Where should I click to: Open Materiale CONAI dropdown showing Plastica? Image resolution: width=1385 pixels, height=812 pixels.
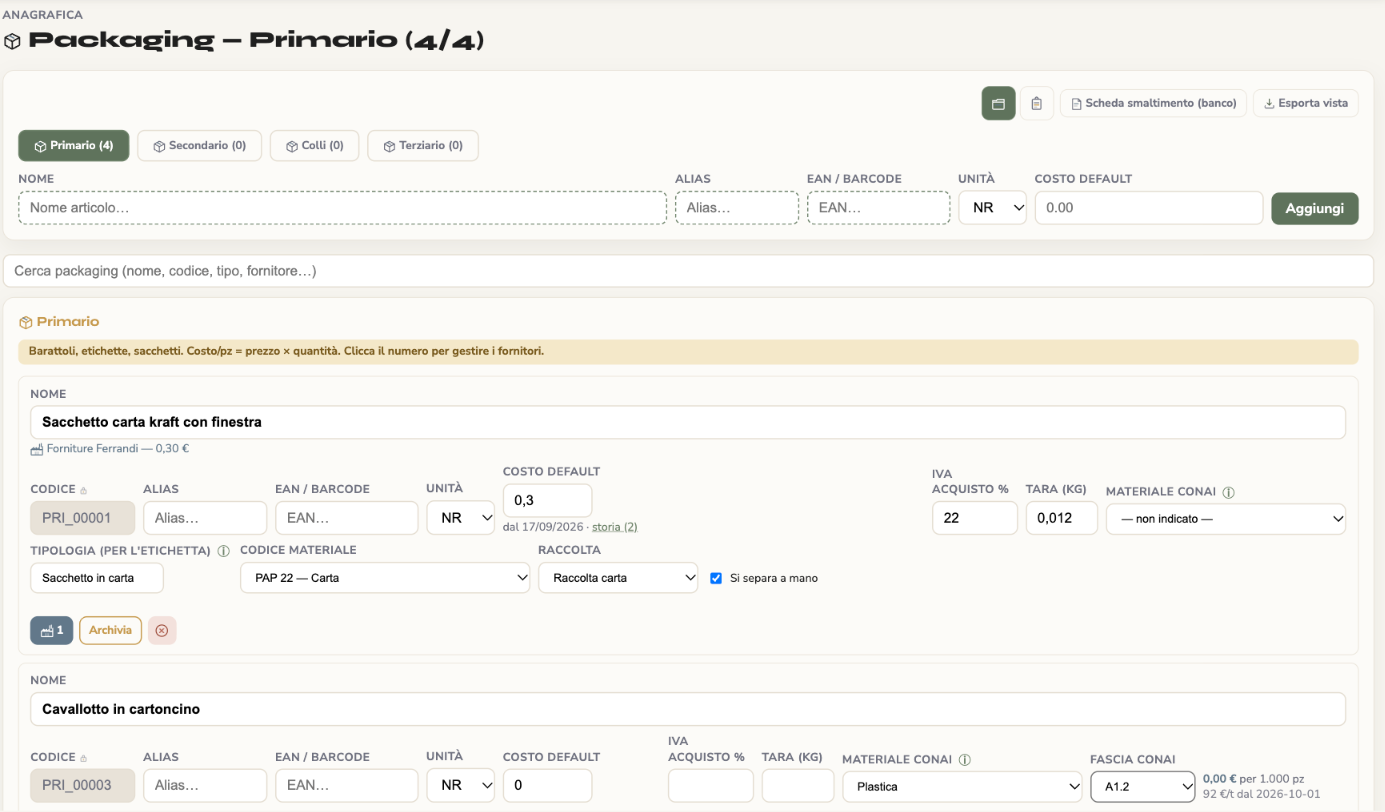tap(962, 786)
